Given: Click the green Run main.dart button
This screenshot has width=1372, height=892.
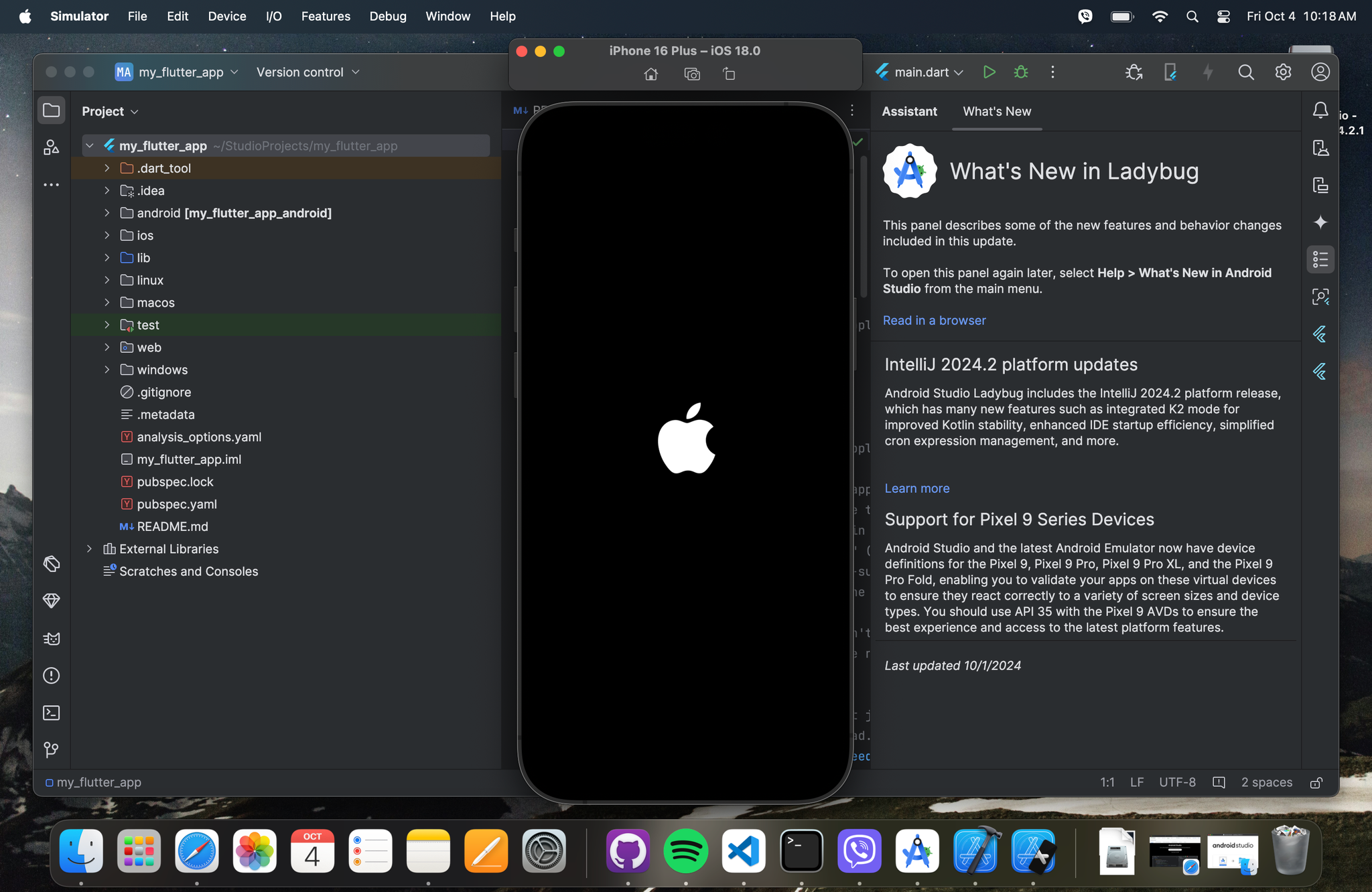Looking at the screenshot, I should (989, 72).
